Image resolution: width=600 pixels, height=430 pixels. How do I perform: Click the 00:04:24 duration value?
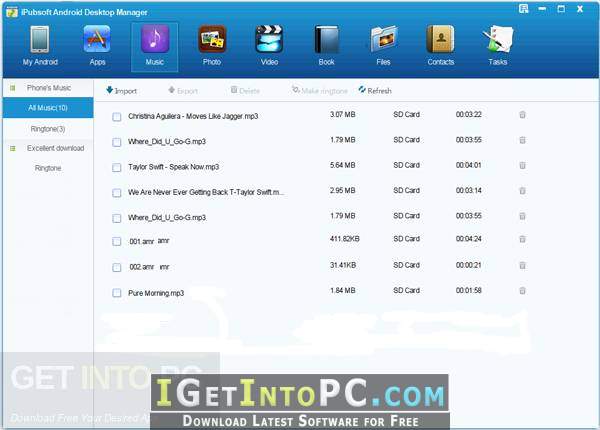click(468, 239)
